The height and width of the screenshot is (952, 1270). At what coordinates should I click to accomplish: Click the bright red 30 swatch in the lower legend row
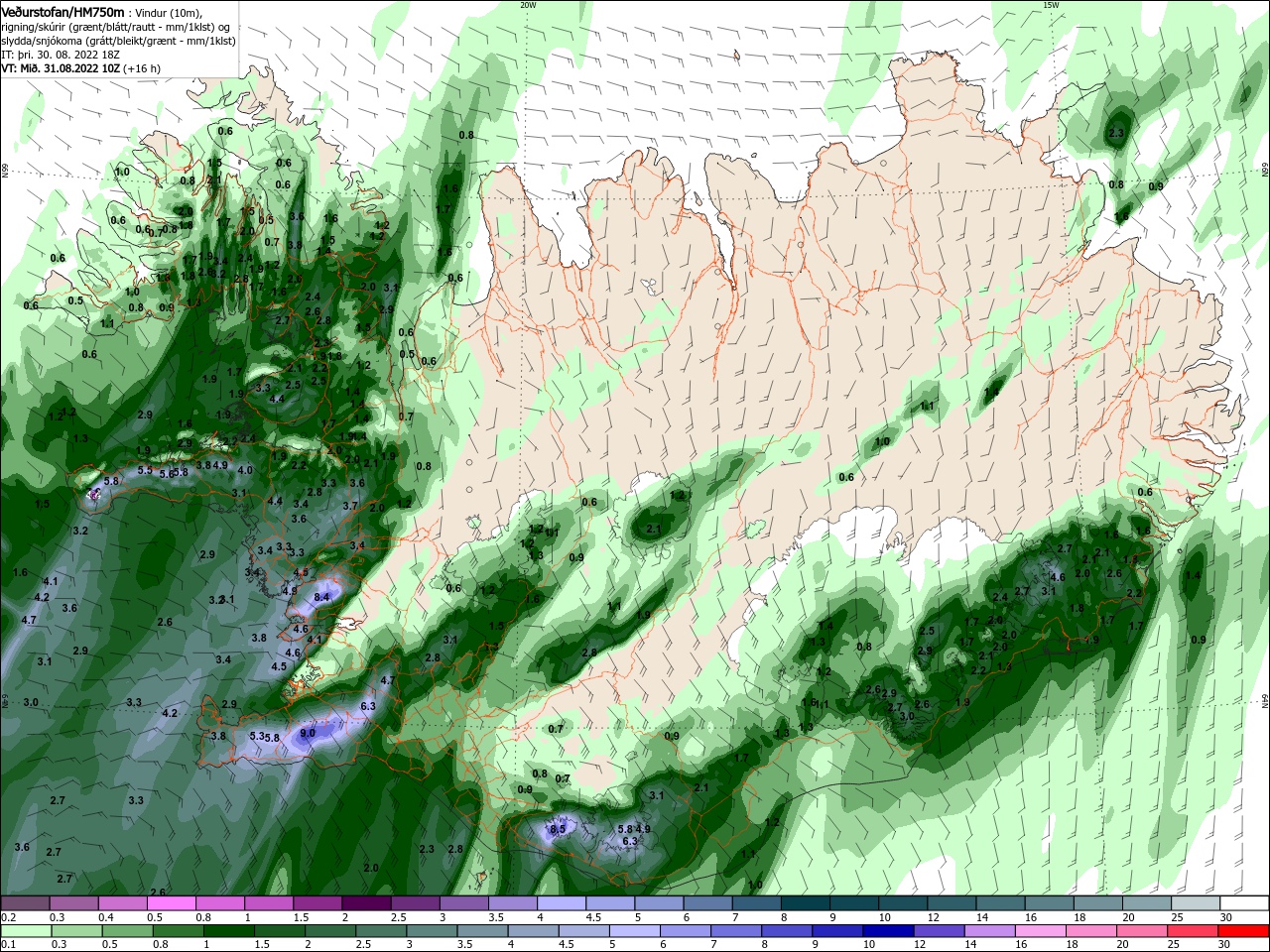[1244, 931]
